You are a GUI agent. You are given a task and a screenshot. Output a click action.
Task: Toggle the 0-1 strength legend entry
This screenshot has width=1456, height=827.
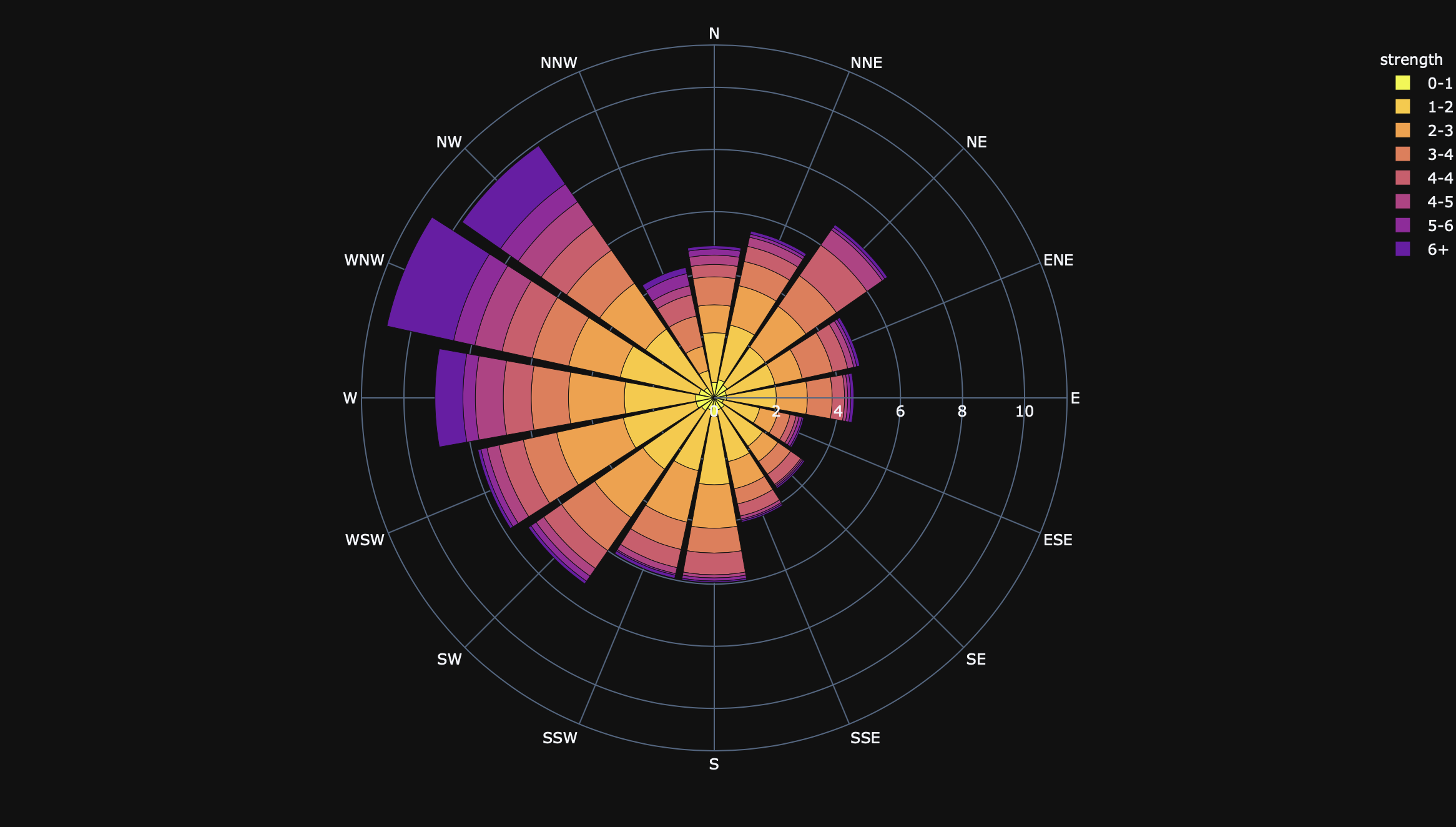coord(1424,83)
